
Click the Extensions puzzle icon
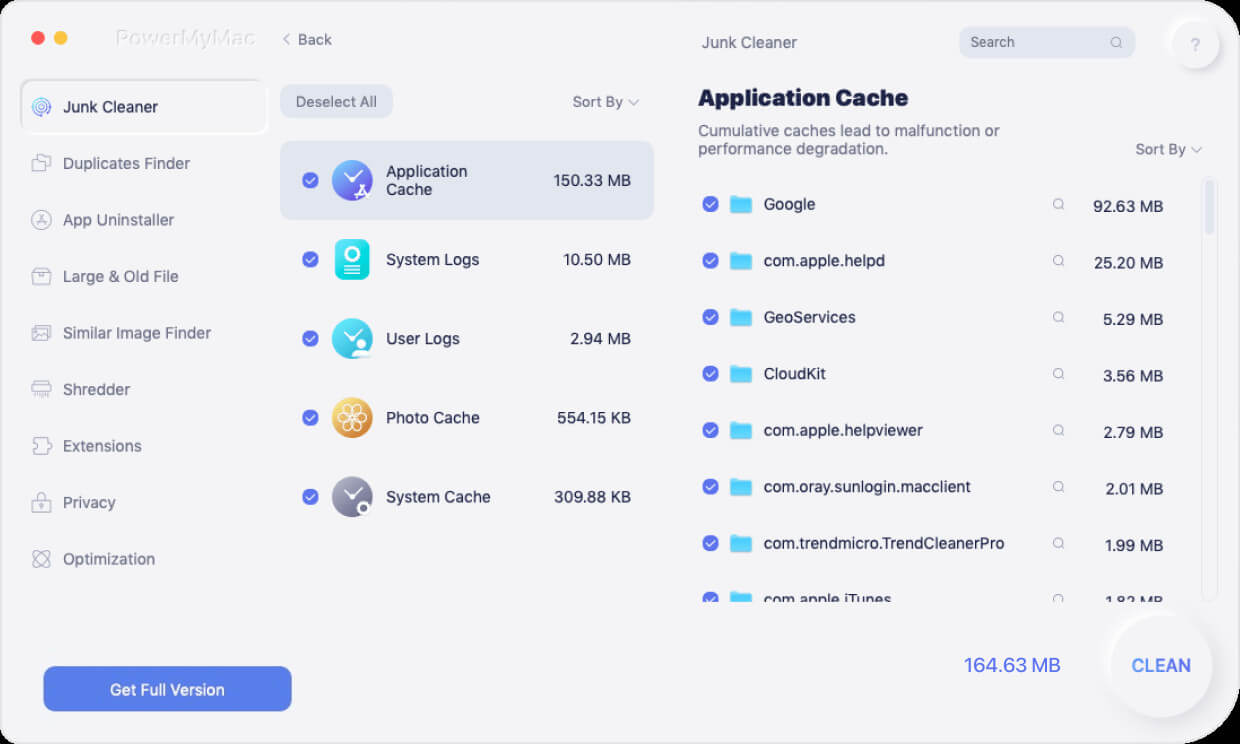pyautogui.click(x=41, y=446)
